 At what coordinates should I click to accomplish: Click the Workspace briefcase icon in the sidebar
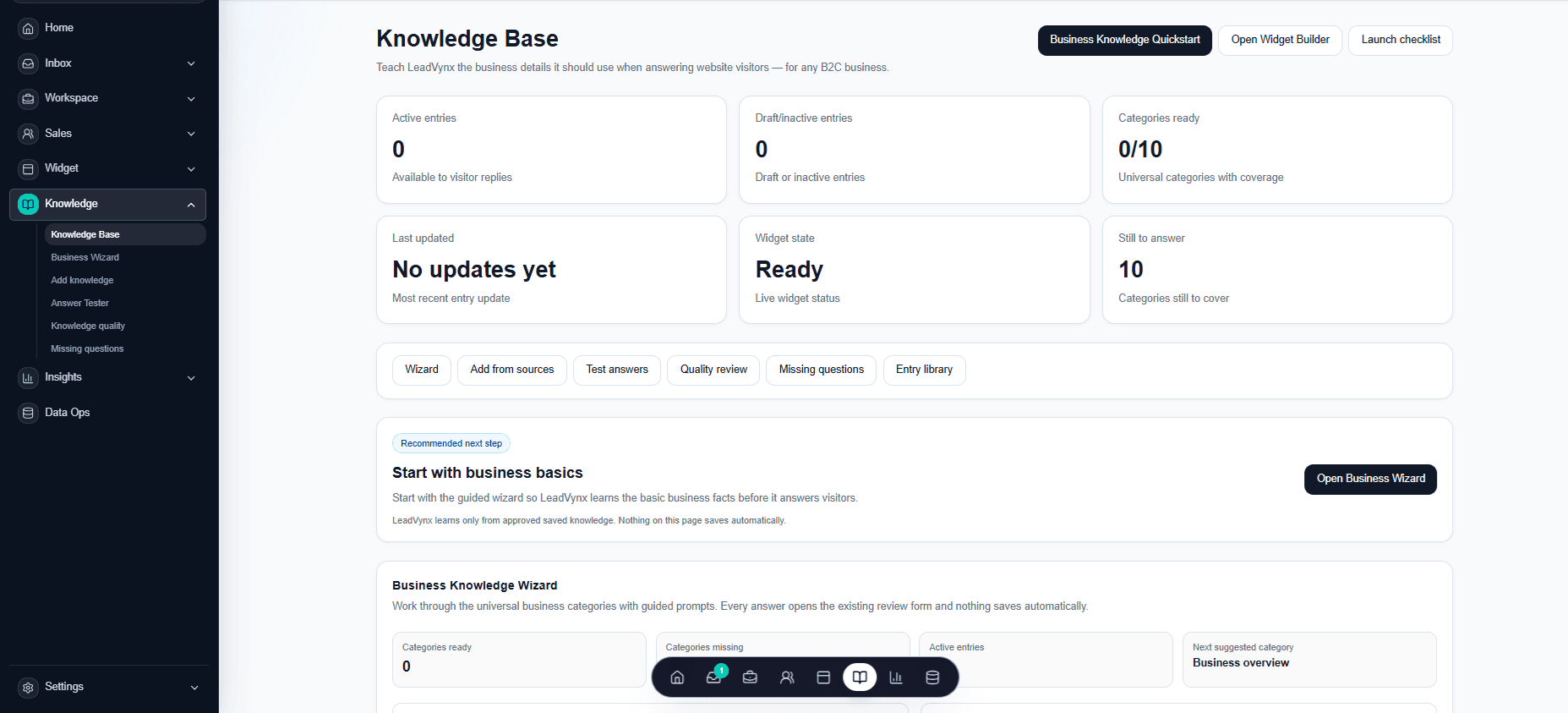click(28, 99)
